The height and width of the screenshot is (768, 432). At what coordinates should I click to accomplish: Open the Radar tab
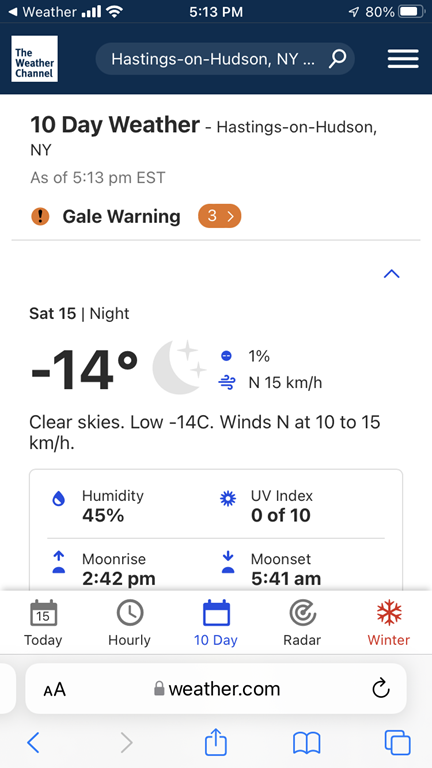302,623
